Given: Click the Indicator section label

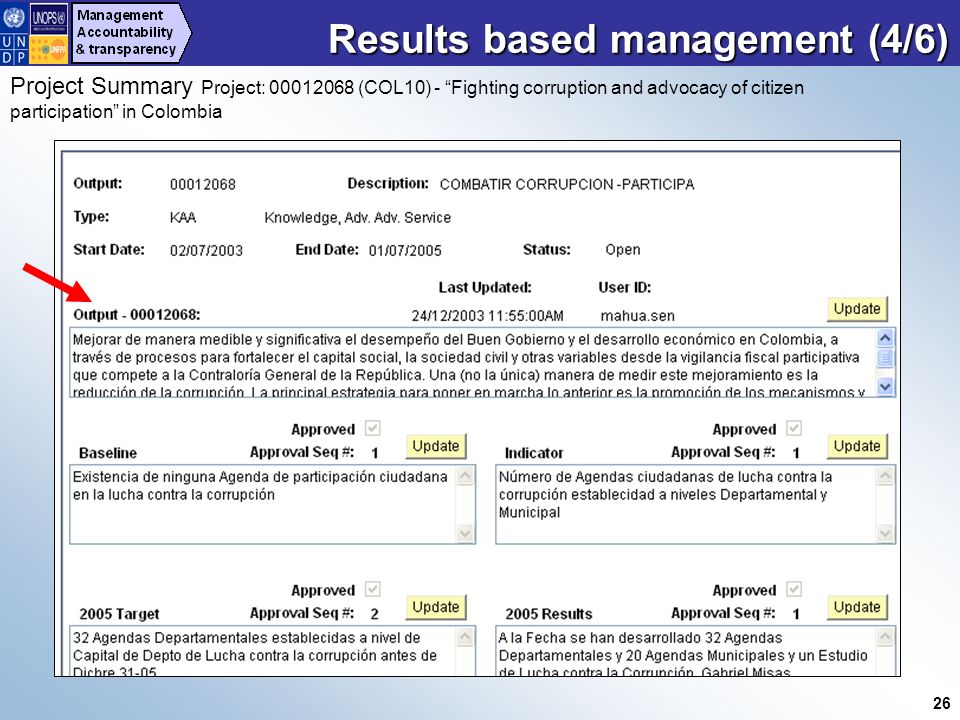Looking at the screenshot, I should (x=534, y=453).
